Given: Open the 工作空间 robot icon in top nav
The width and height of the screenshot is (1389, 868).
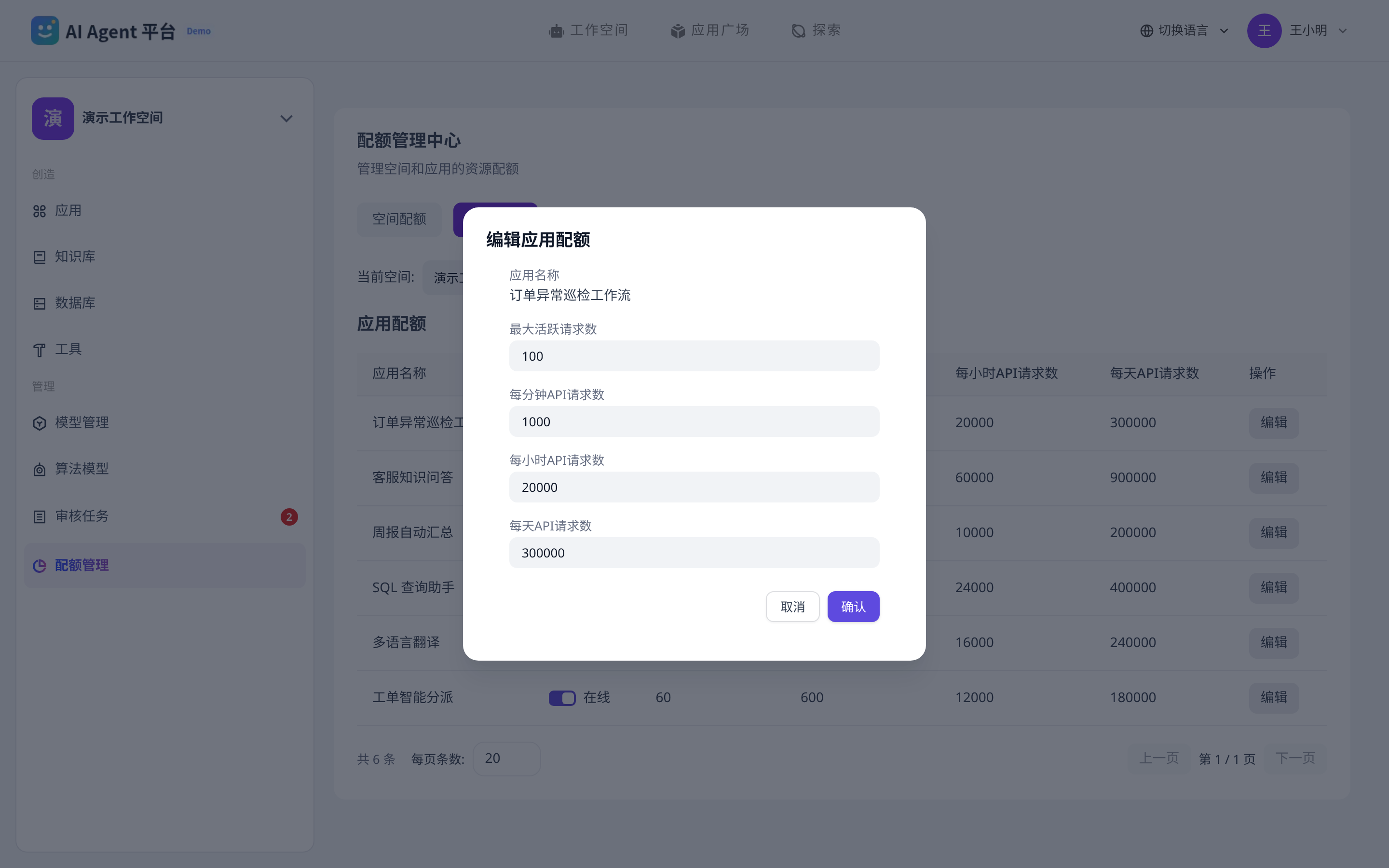Looking at the screenshot, I should [556, 31].
